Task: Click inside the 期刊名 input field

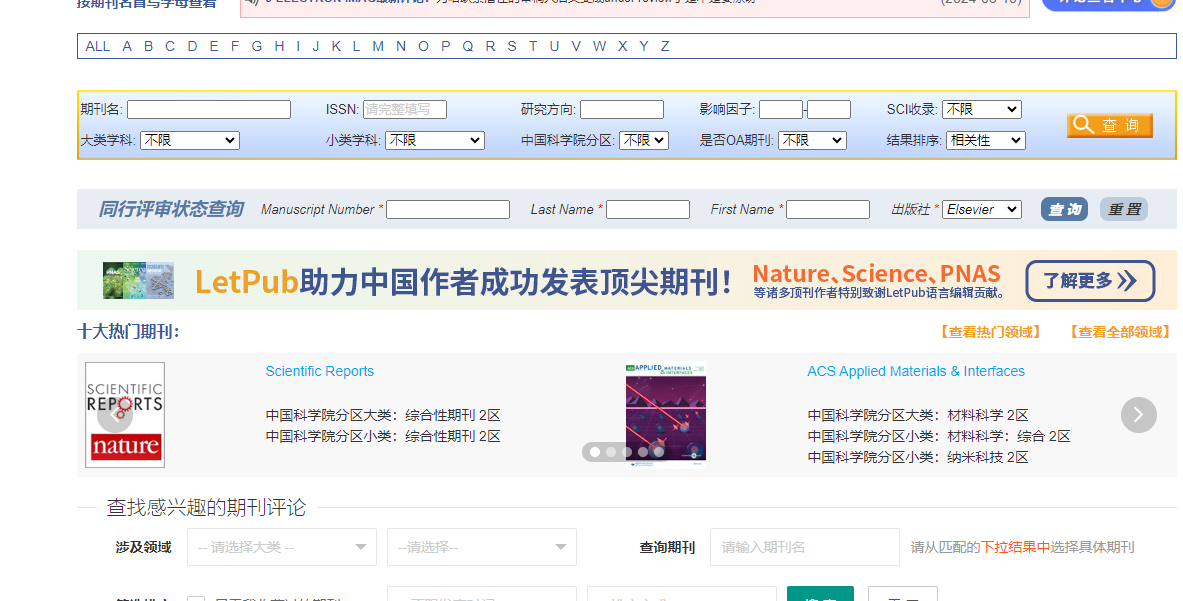Action: pyautogui.click(x=208, y=108)
